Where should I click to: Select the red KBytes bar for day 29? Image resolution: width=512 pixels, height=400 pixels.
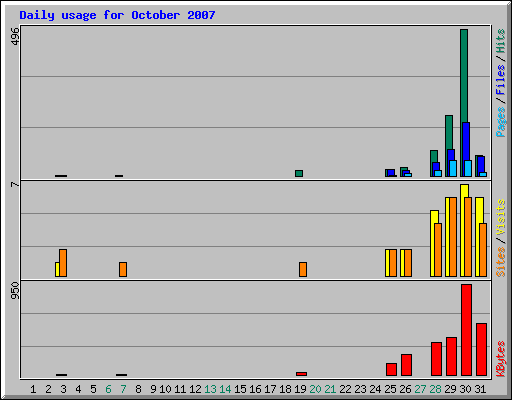point(451,357)
